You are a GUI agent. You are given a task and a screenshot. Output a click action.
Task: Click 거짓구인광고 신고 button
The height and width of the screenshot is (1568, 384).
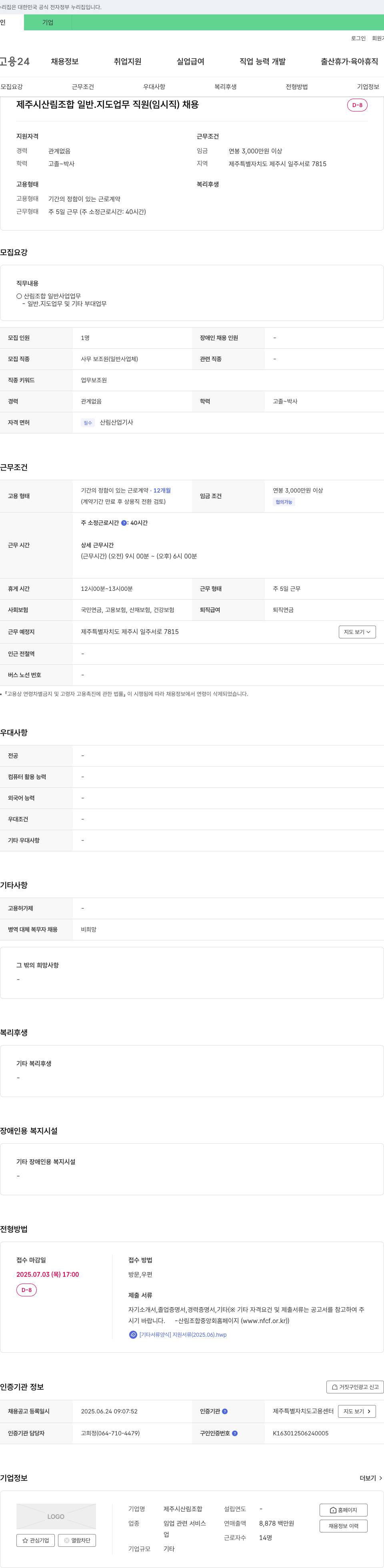(355, 1387)
